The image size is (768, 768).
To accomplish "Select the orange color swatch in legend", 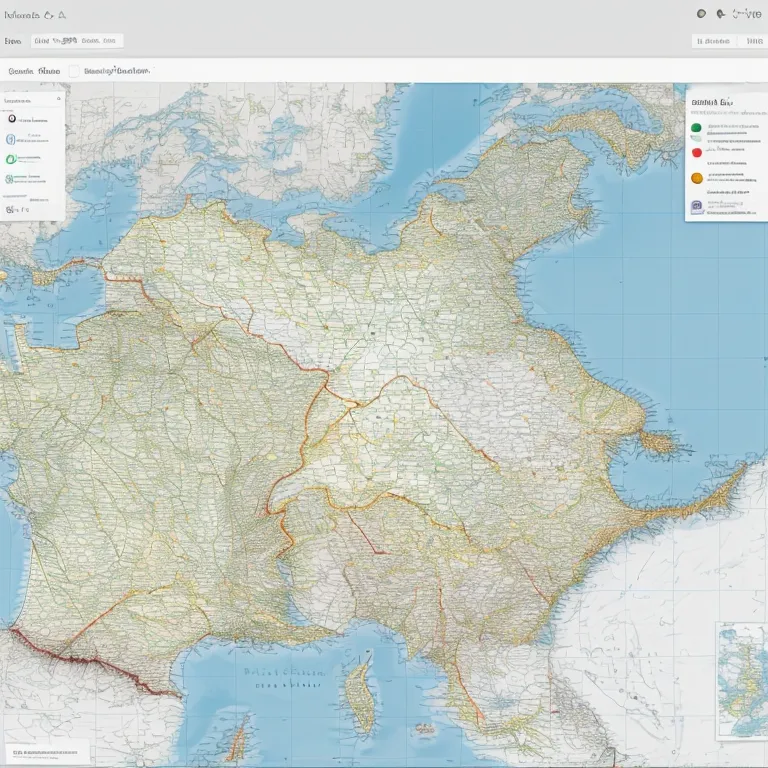I will [696, 177].
